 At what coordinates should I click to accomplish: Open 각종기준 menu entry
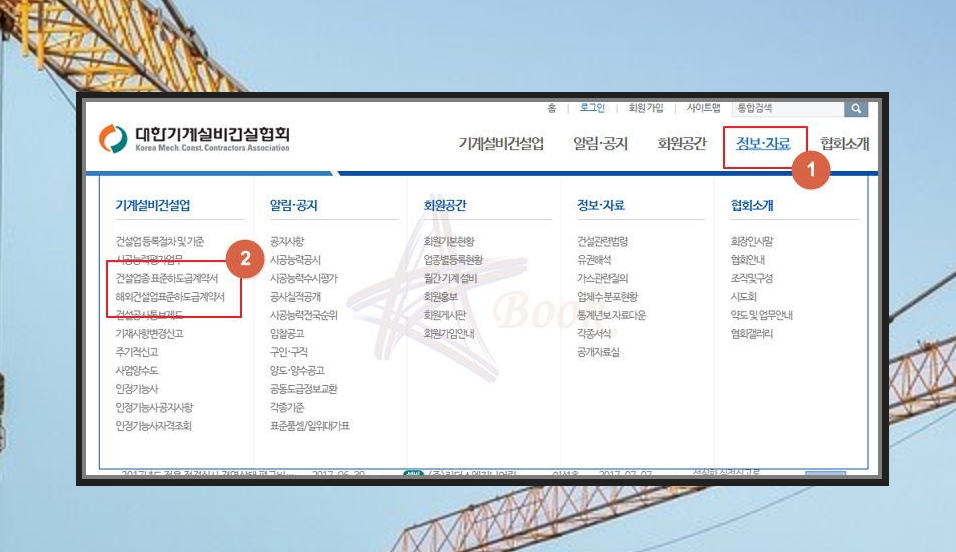tap(287, 407)
